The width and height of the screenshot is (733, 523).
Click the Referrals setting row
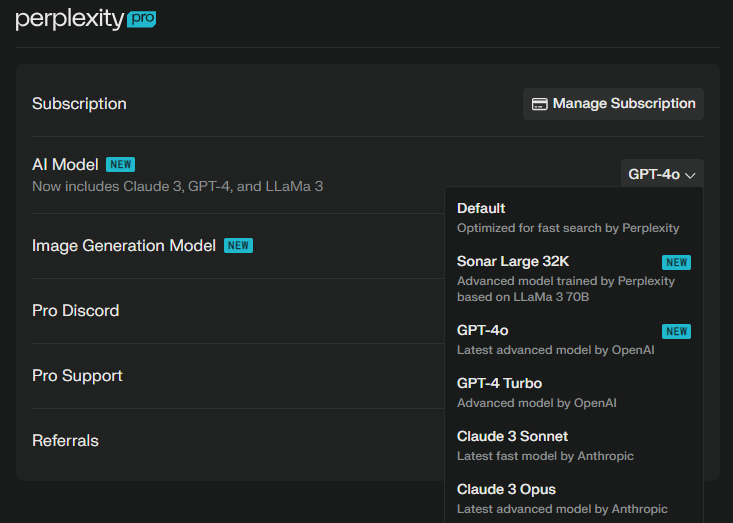(x=65, y=441)
